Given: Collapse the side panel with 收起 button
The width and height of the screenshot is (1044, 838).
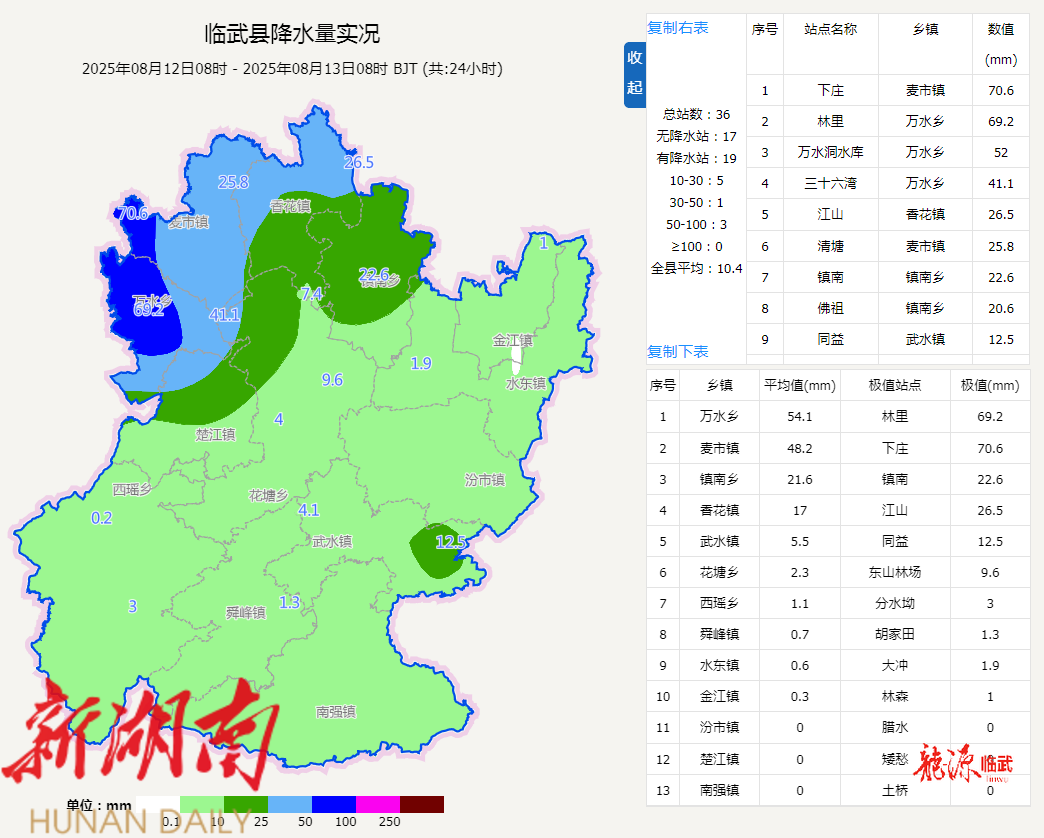Looking at the screenshot, I should [x=635, y=73].
